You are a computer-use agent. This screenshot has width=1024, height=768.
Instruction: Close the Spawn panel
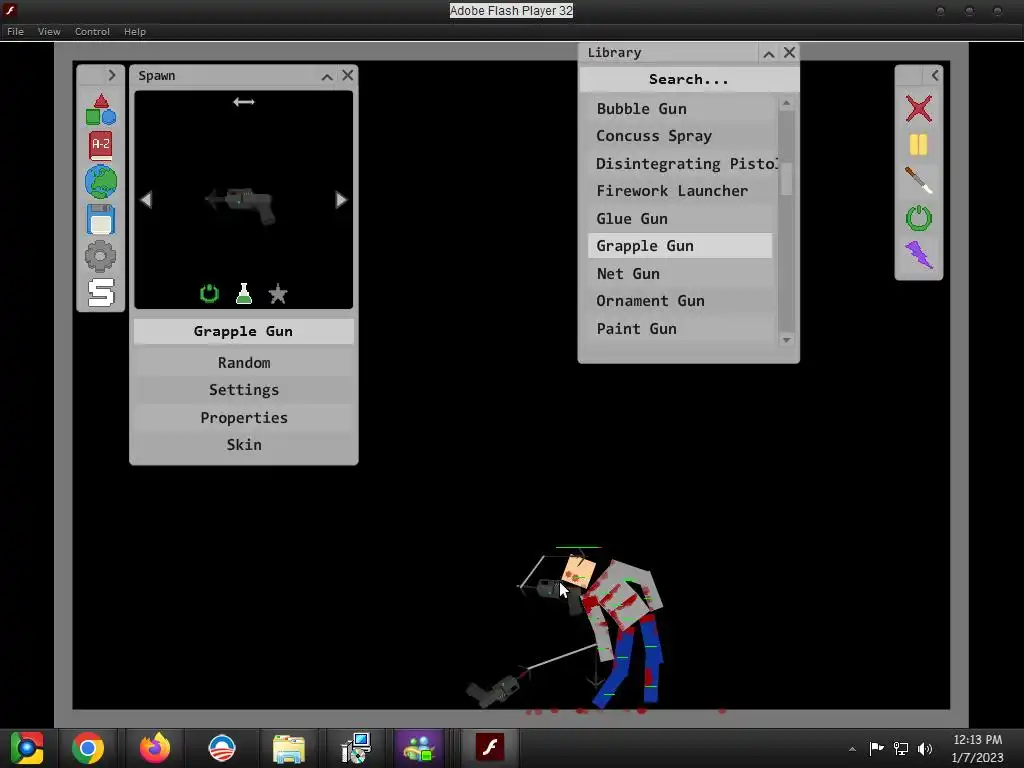(347, 76)
